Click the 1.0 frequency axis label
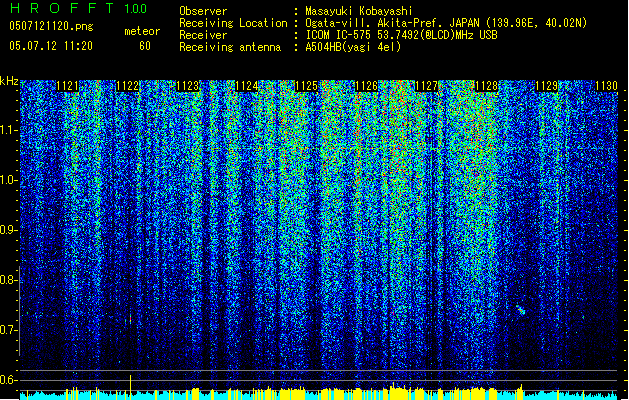Image resolution: width=629 pixels, height=400 pixels. pos(8,180)
